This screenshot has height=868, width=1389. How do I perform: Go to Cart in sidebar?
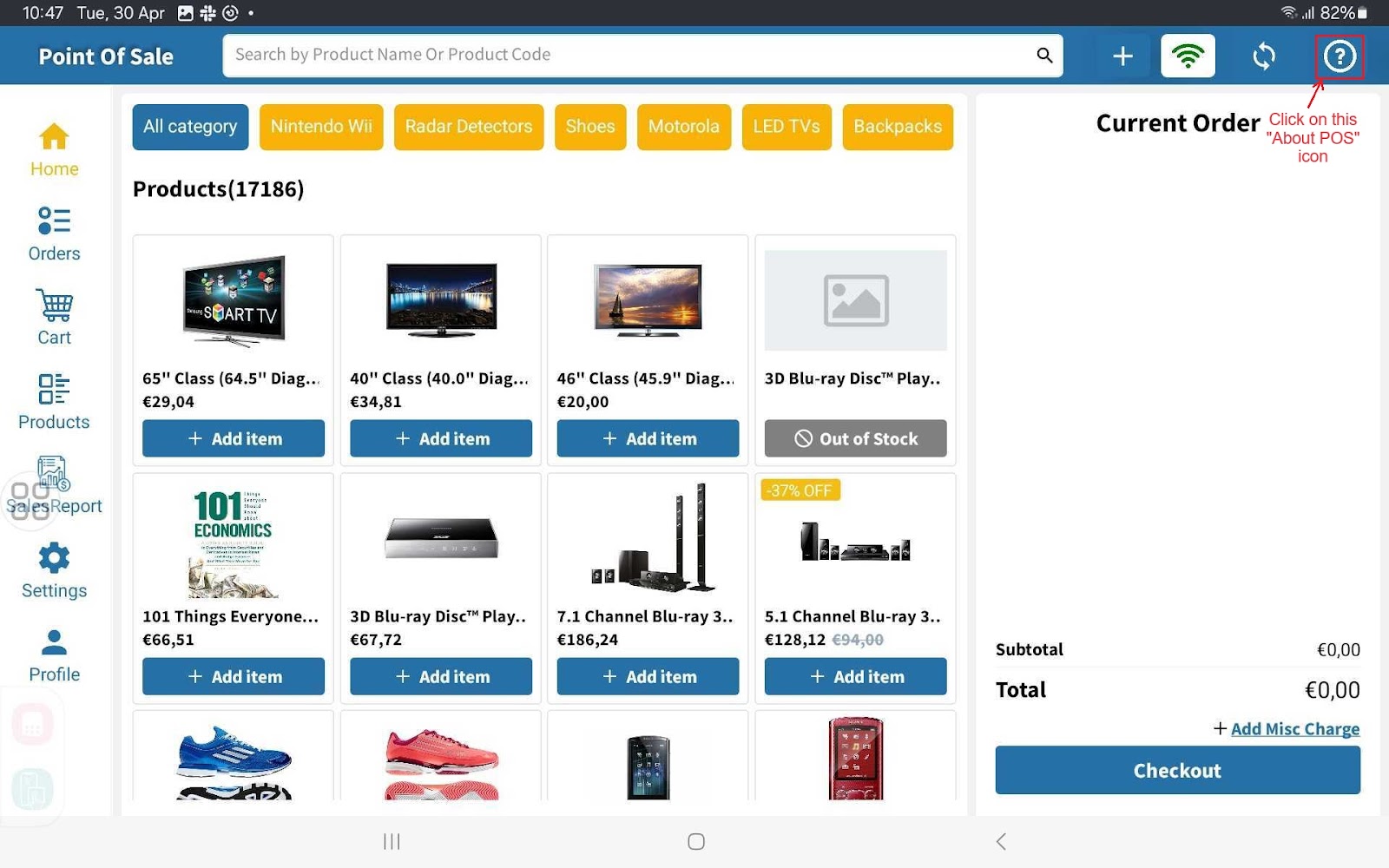[x=54, y=318]
